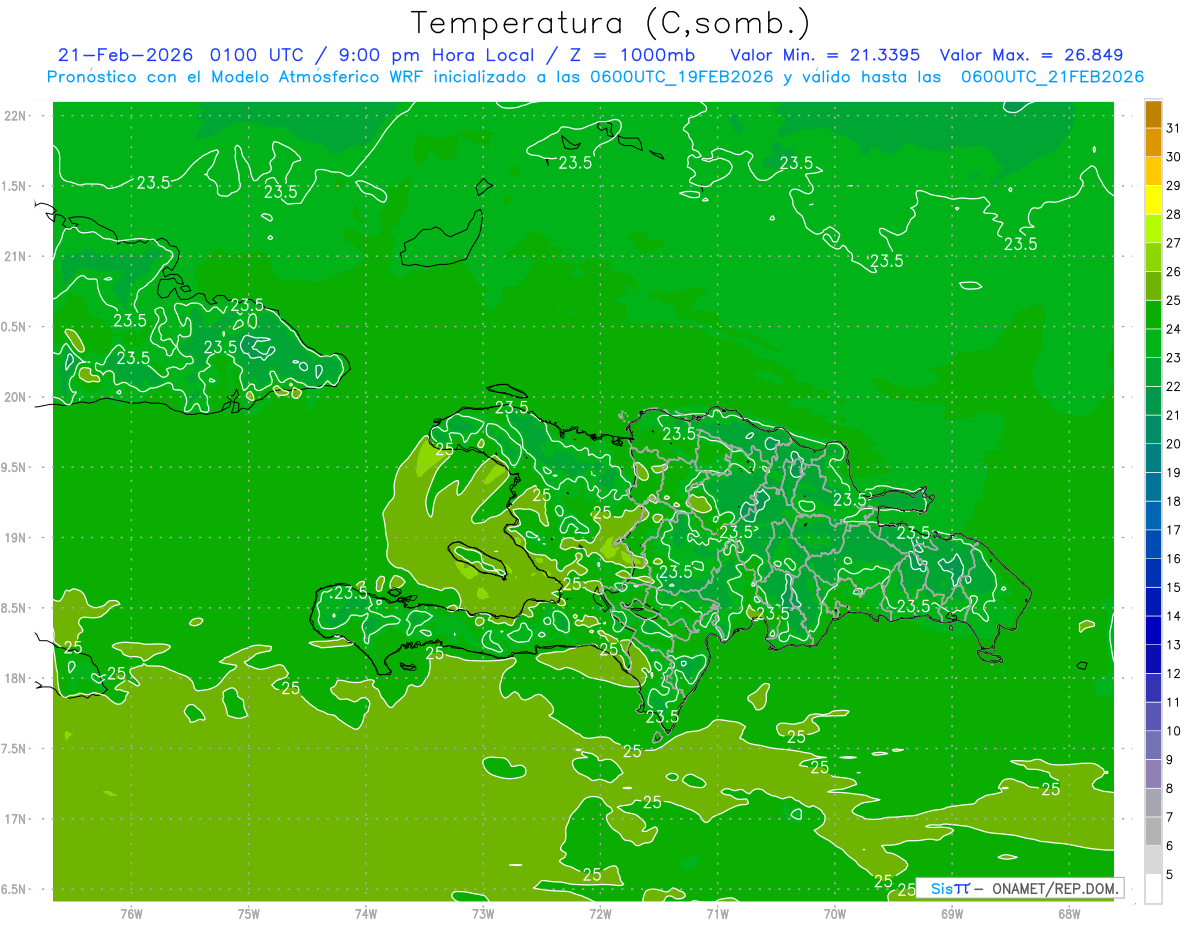
Task: Click the "17N" latitude axis label
Action: pos(14,819)
